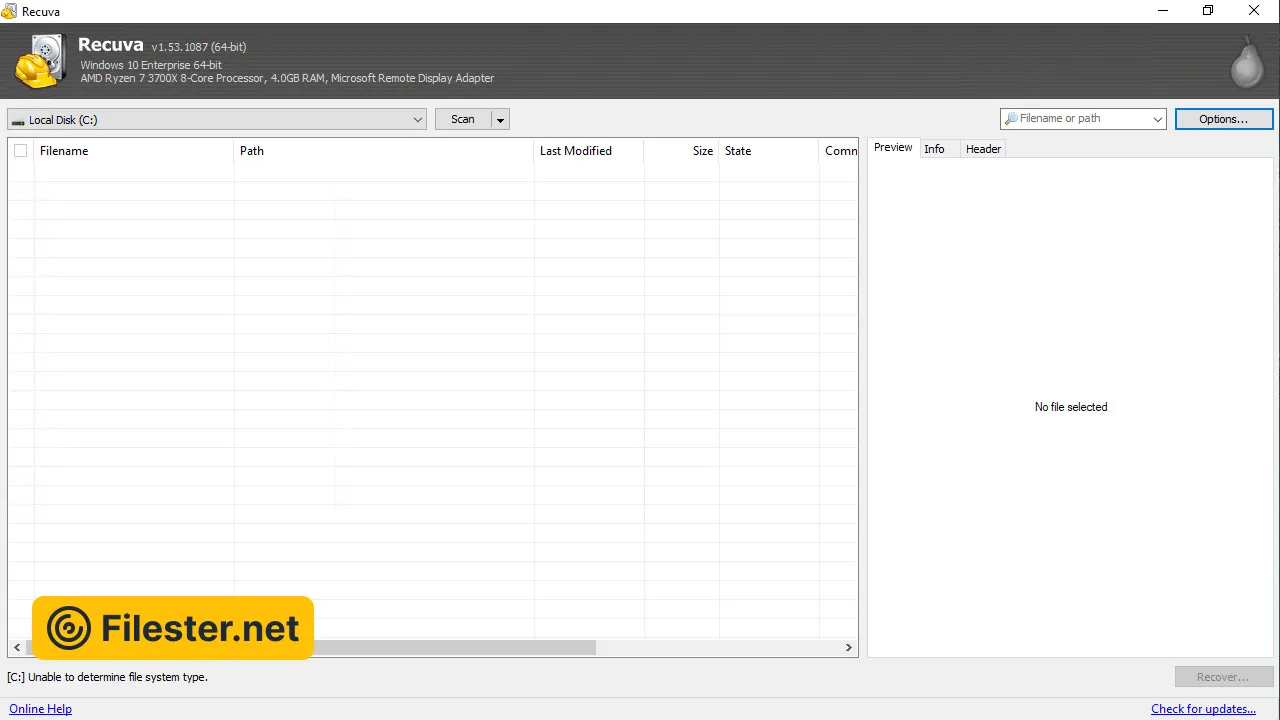Switch to the Info tab
The width and height of the screenshot is (1280, 720).
[934, 149]
